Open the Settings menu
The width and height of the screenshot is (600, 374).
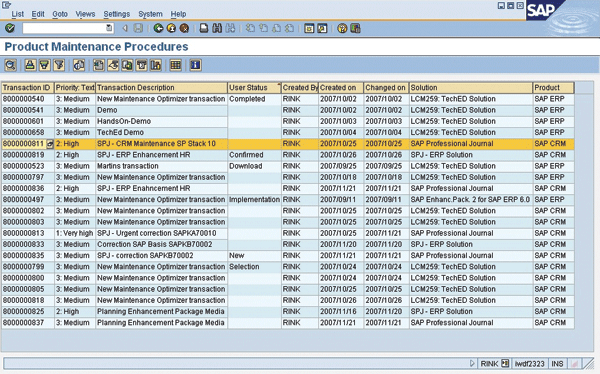click(x=117, y=14)
